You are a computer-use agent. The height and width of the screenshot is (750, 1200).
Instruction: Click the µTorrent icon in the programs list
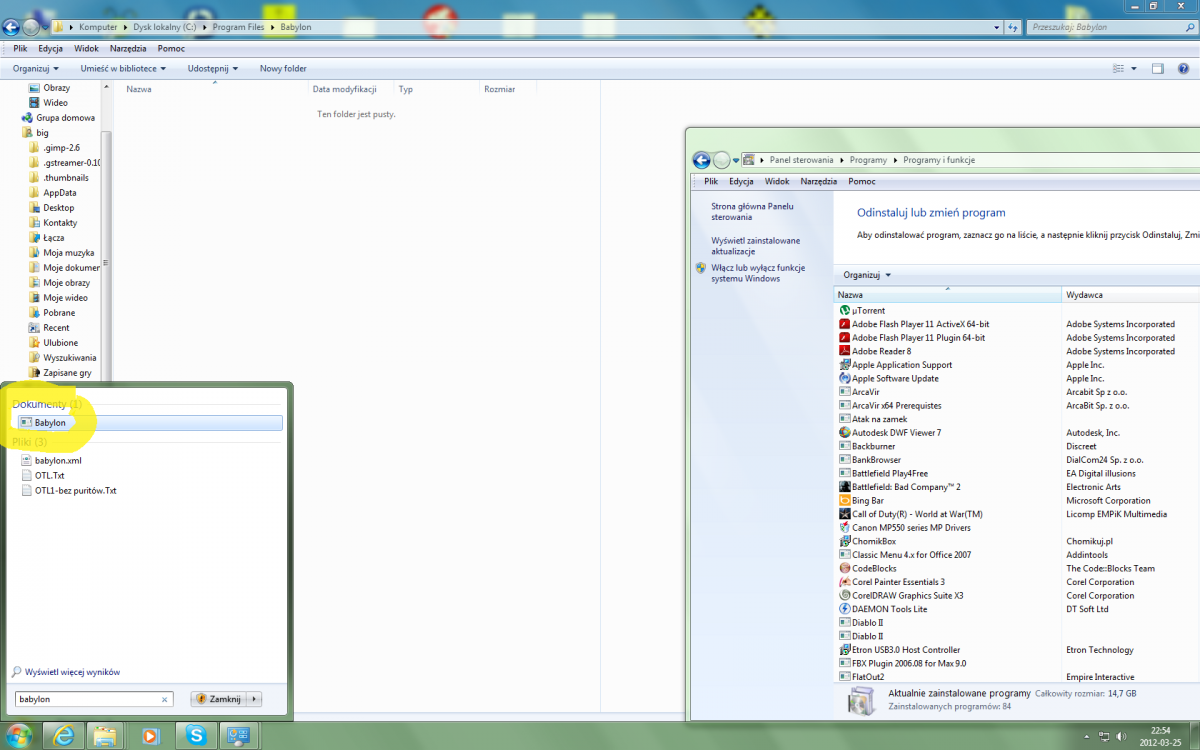coord(844,311)
